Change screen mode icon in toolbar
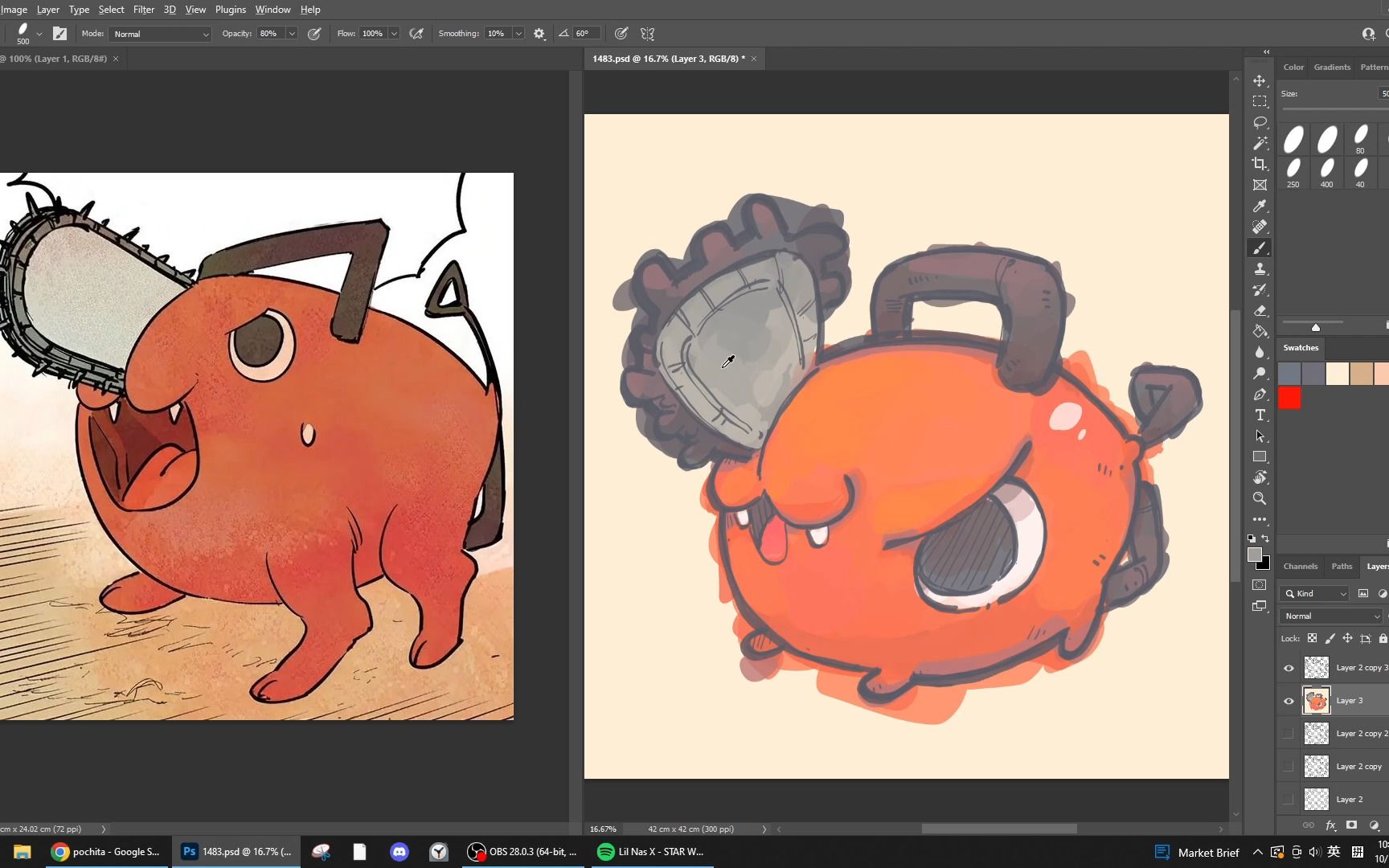This screenshot has width=1389, height=868. pos(1260,606)
